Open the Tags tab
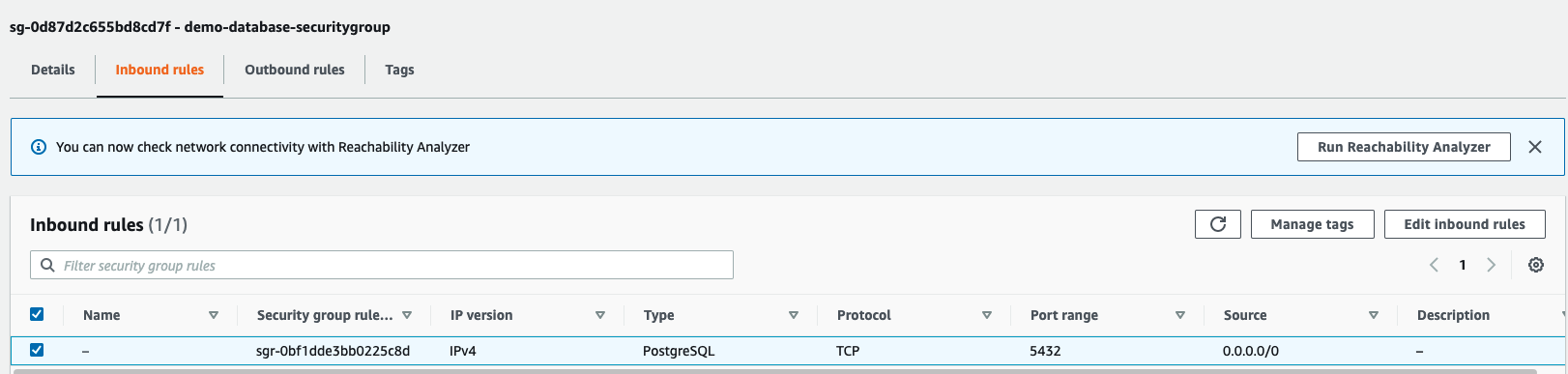 click(x=399, y=70)
